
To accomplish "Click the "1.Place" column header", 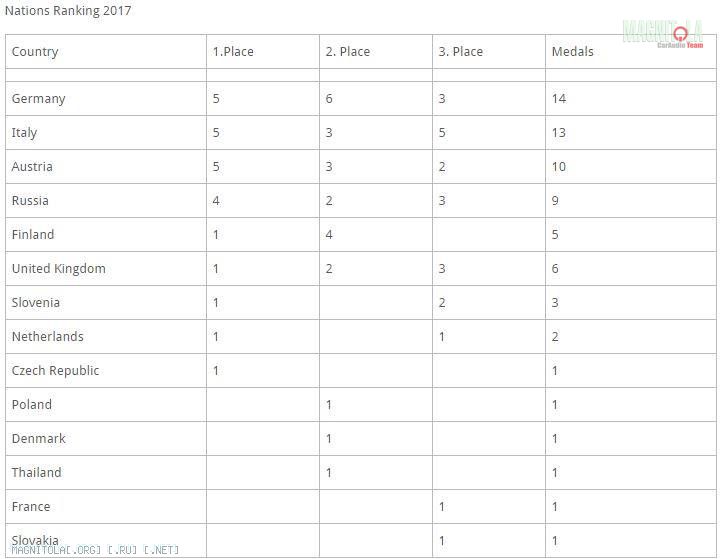I will (x=233, y=52).
